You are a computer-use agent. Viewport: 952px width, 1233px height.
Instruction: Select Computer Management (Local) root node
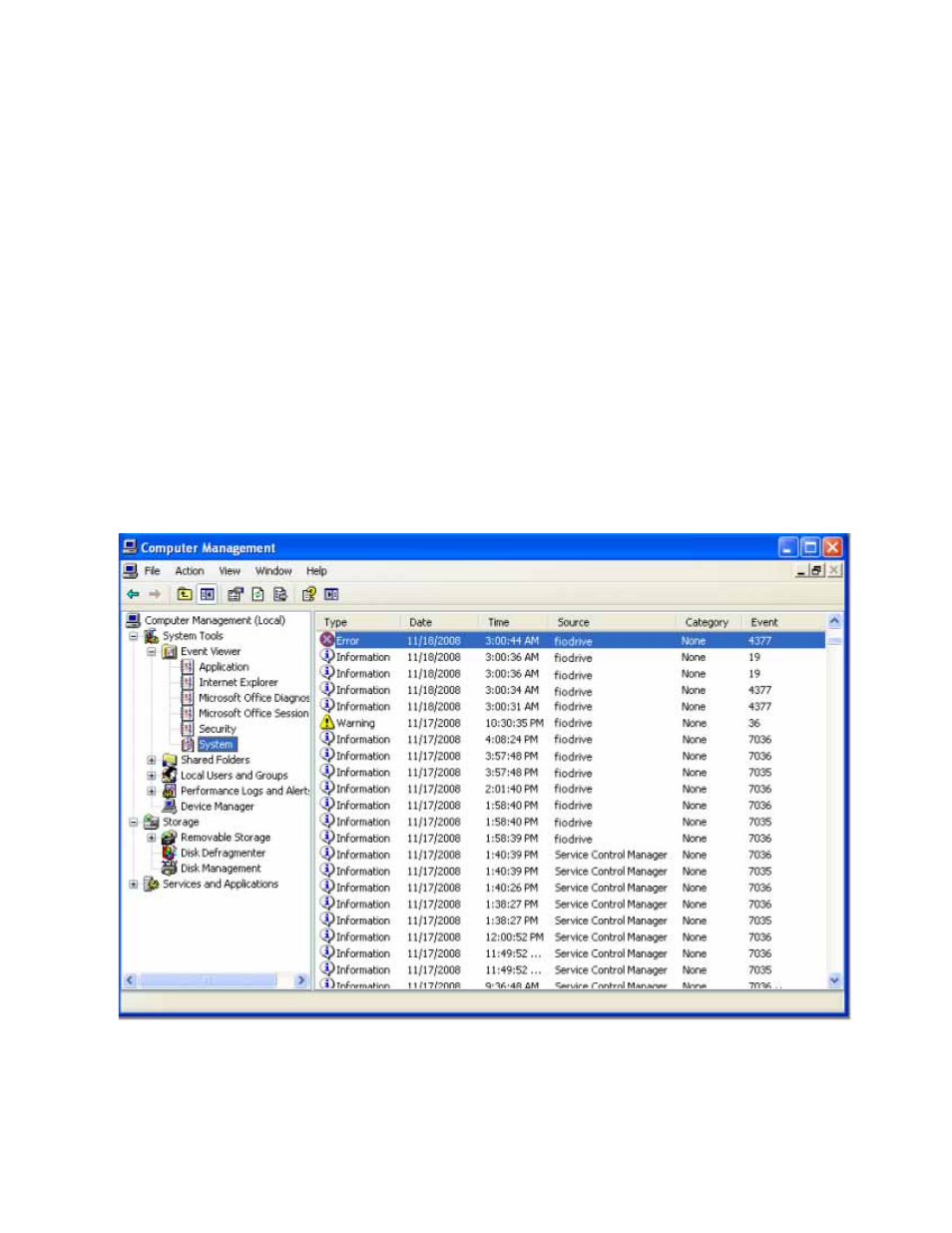(x=215, y=620)
